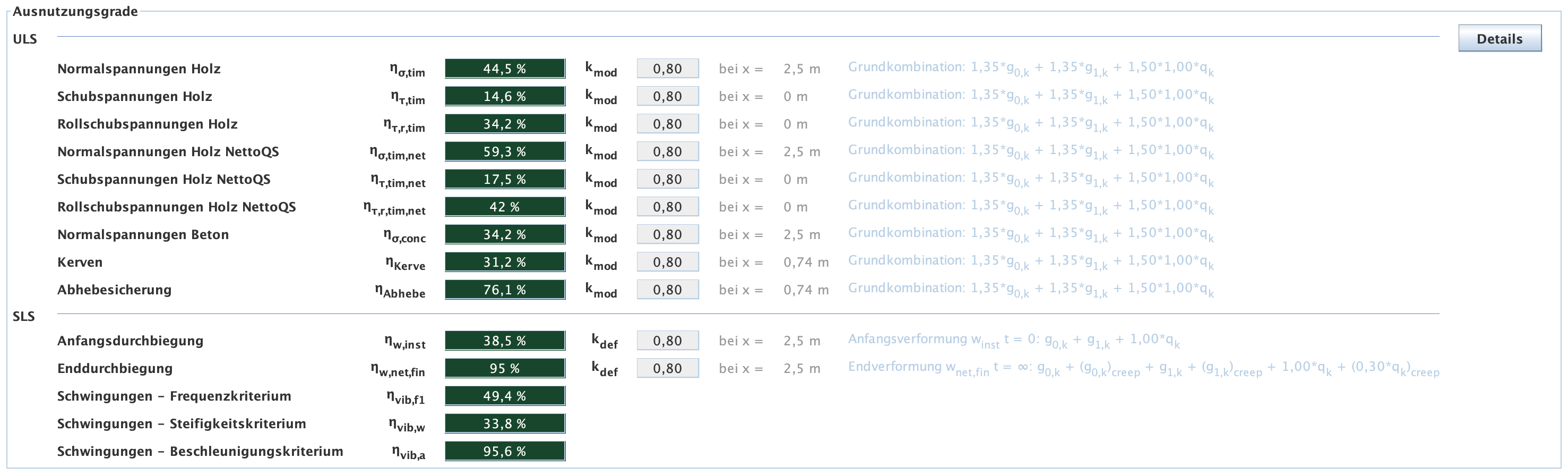Click the Anfangsverformung w_inst combination text
Viewport: 1568px width, 475px height.
(1013, 340)
